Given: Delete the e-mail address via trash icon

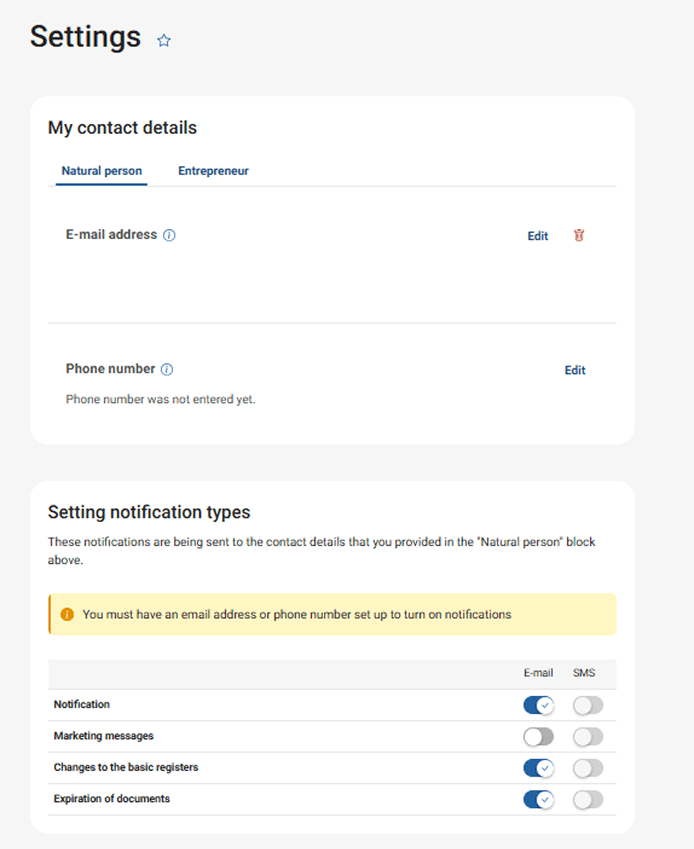Looking at the screenshot, I should tap(578, 236).
